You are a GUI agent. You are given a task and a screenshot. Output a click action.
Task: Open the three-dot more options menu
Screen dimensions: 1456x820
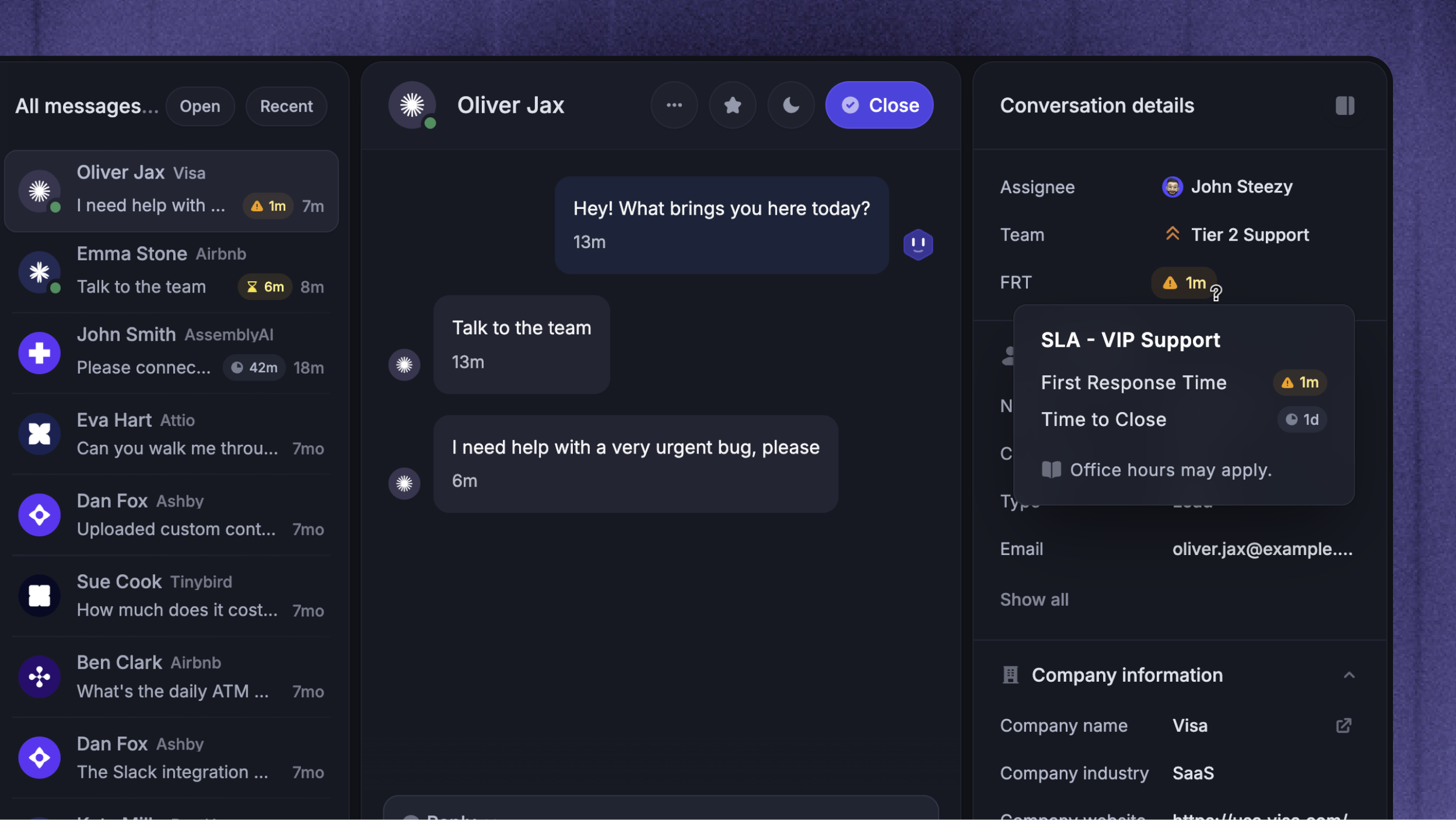674,105
